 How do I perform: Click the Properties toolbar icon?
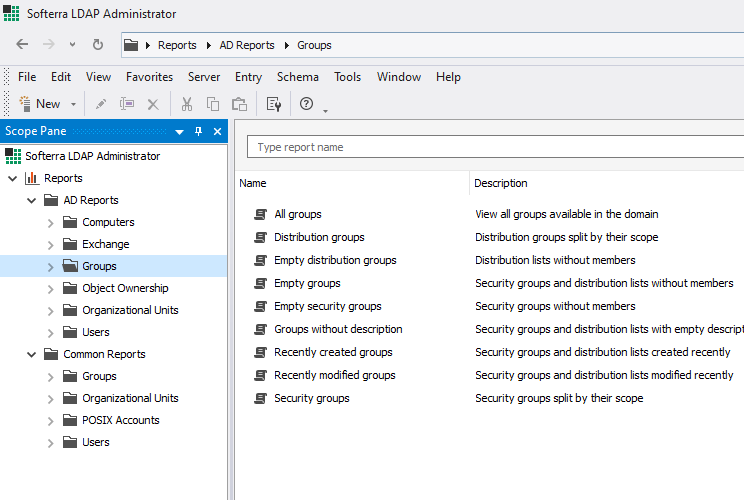[x=274, y=104]
